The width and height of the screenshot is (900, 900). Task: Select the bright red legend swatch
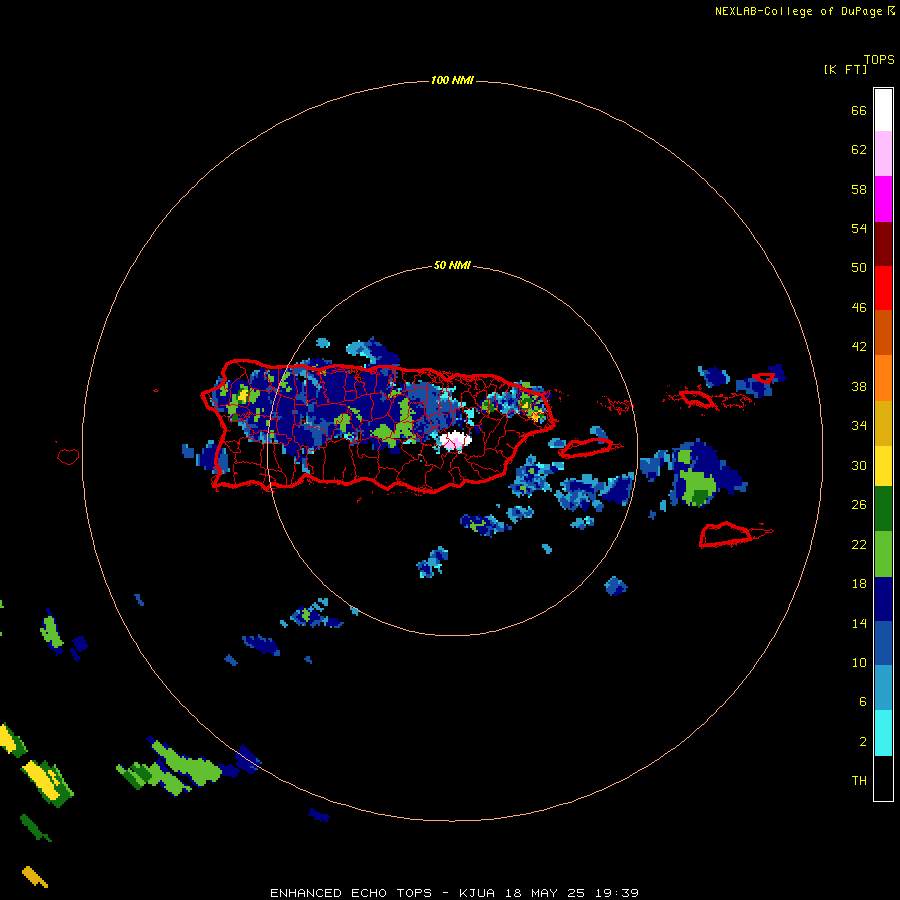(x=883, y=288)
